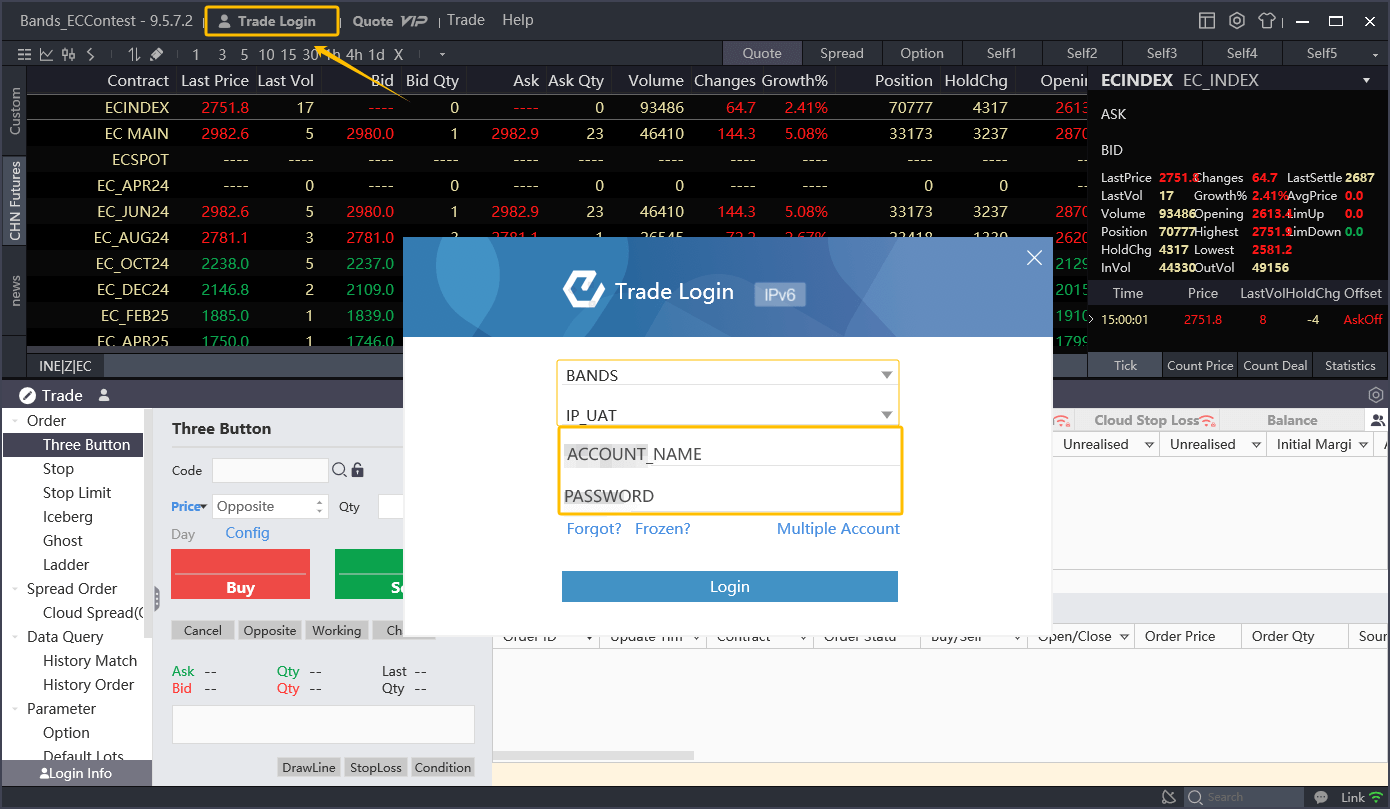
Task: Open the Custom sidebar tab
Action: click(14, 111)
